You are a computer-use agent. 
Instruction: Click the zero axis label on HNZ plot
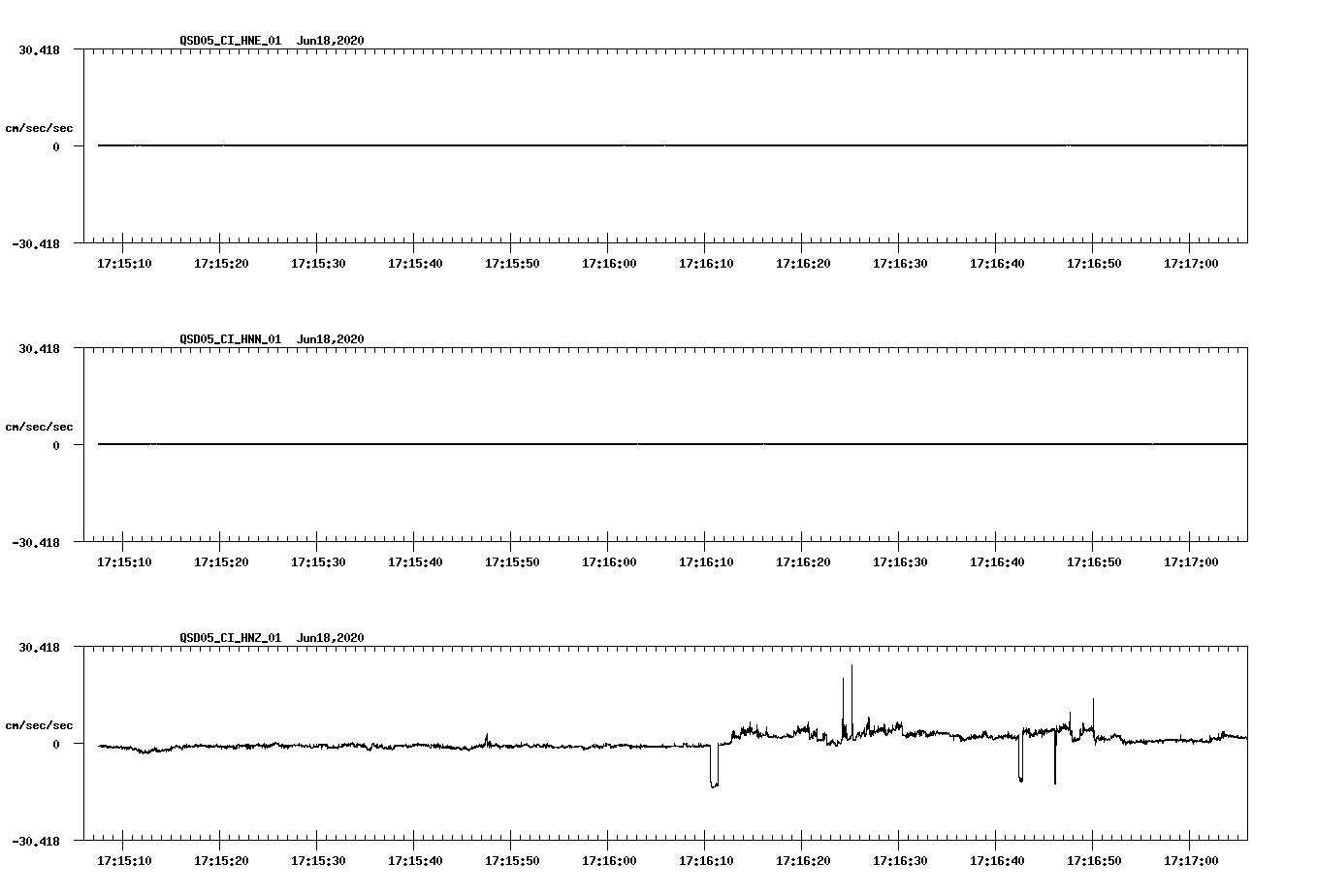tap(56, 744)
